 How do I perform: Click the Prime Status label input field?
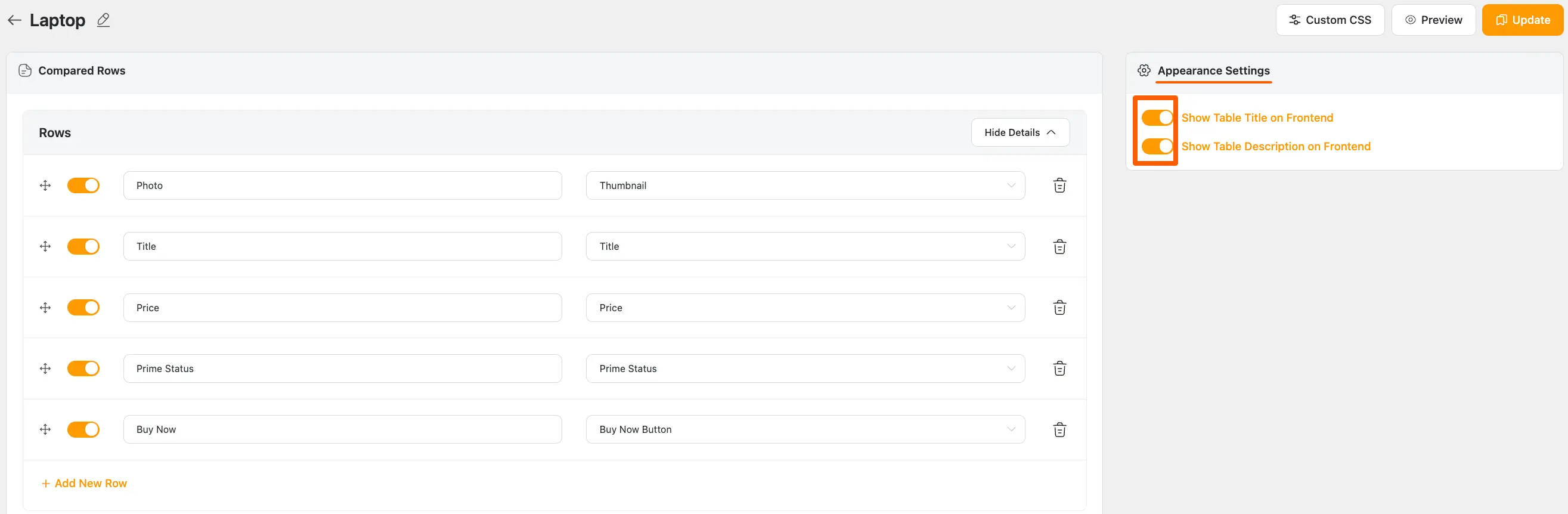(x=342, y=369)
